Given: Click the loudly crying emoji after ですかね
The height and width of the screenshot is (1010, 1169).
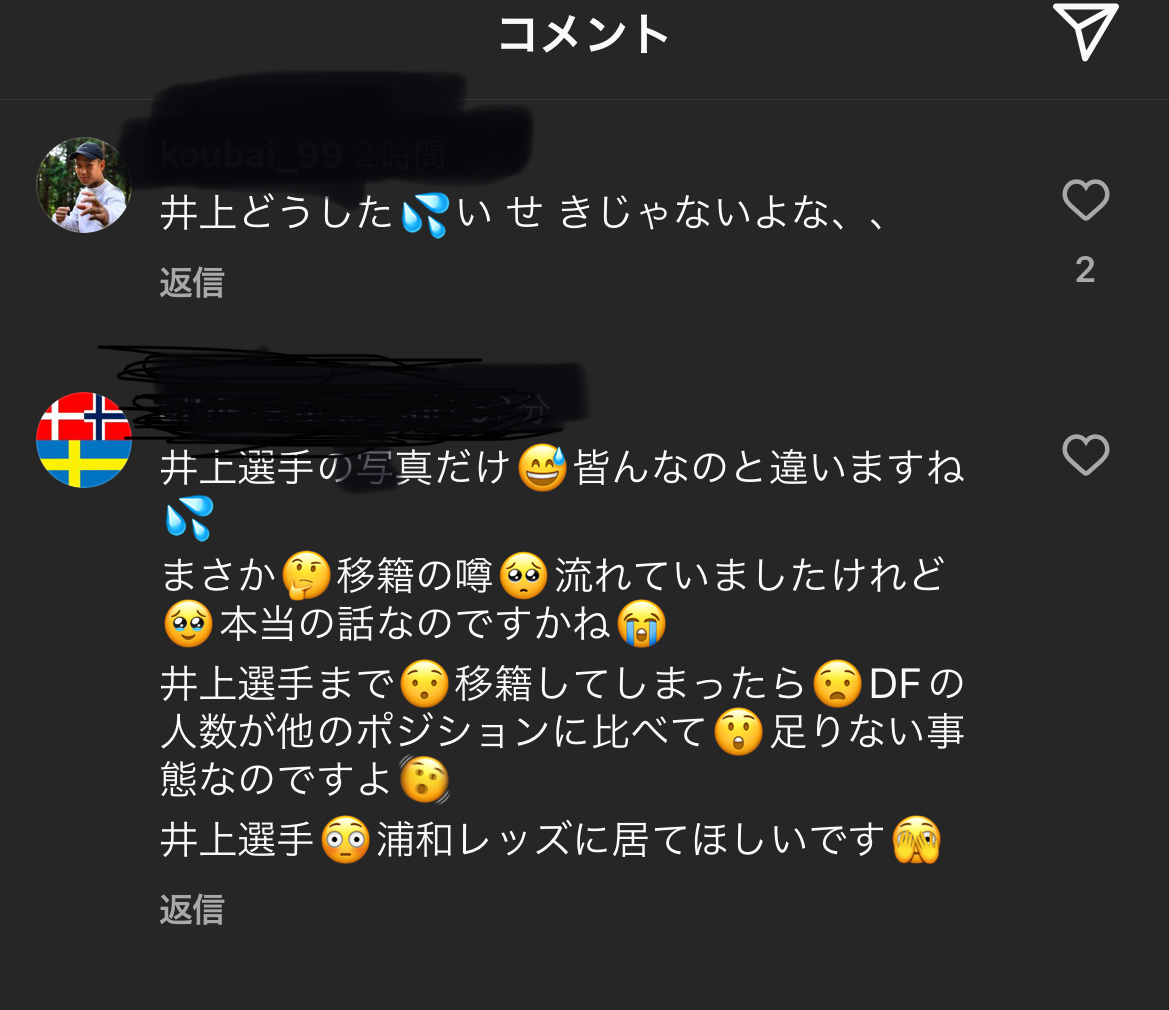Looking at the screenshot, I should point(641,623).
